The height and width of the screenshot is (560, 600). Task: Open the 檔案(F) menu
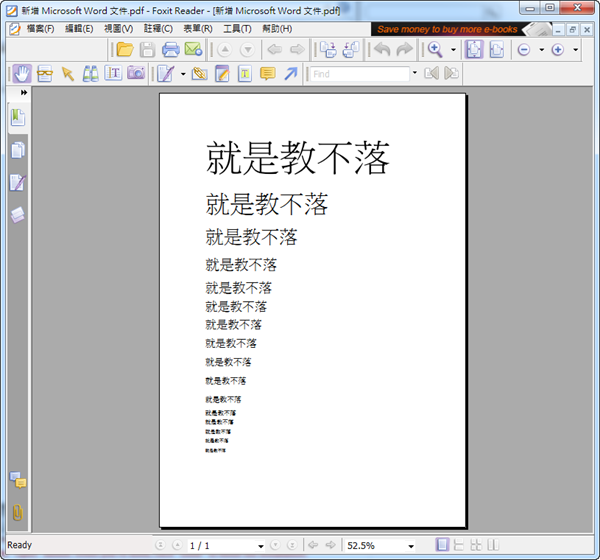coord(41,29)
